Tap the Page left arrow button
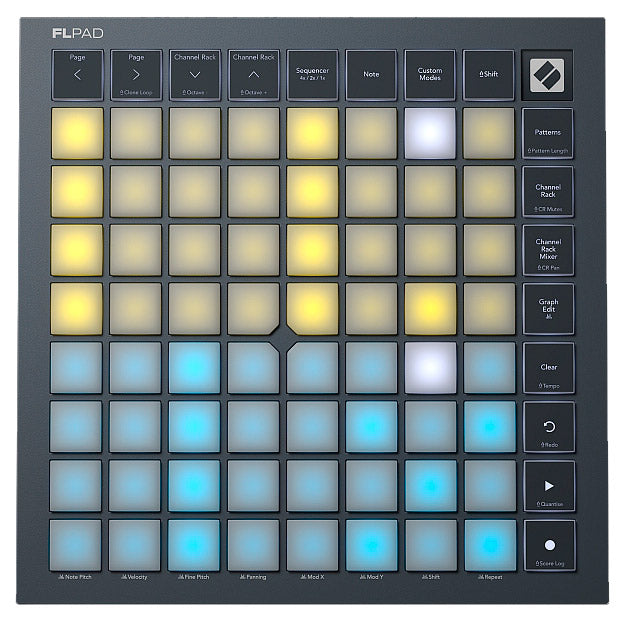Viewport: 626px width, 622px height. (77, 75)
